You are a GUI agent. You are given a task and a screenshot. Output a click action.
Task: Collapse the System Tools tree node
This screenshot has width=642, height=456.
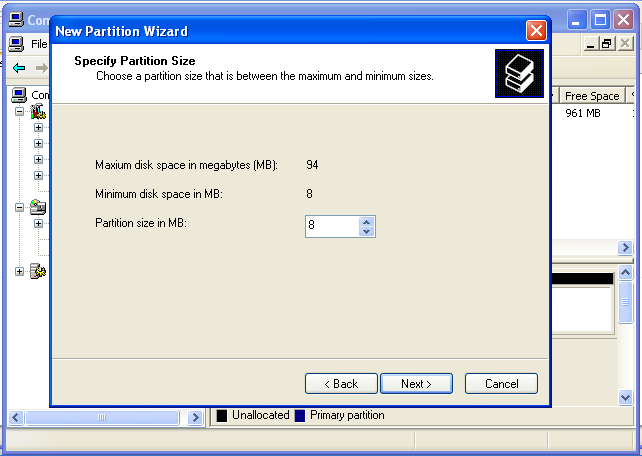tap(19, 111)
